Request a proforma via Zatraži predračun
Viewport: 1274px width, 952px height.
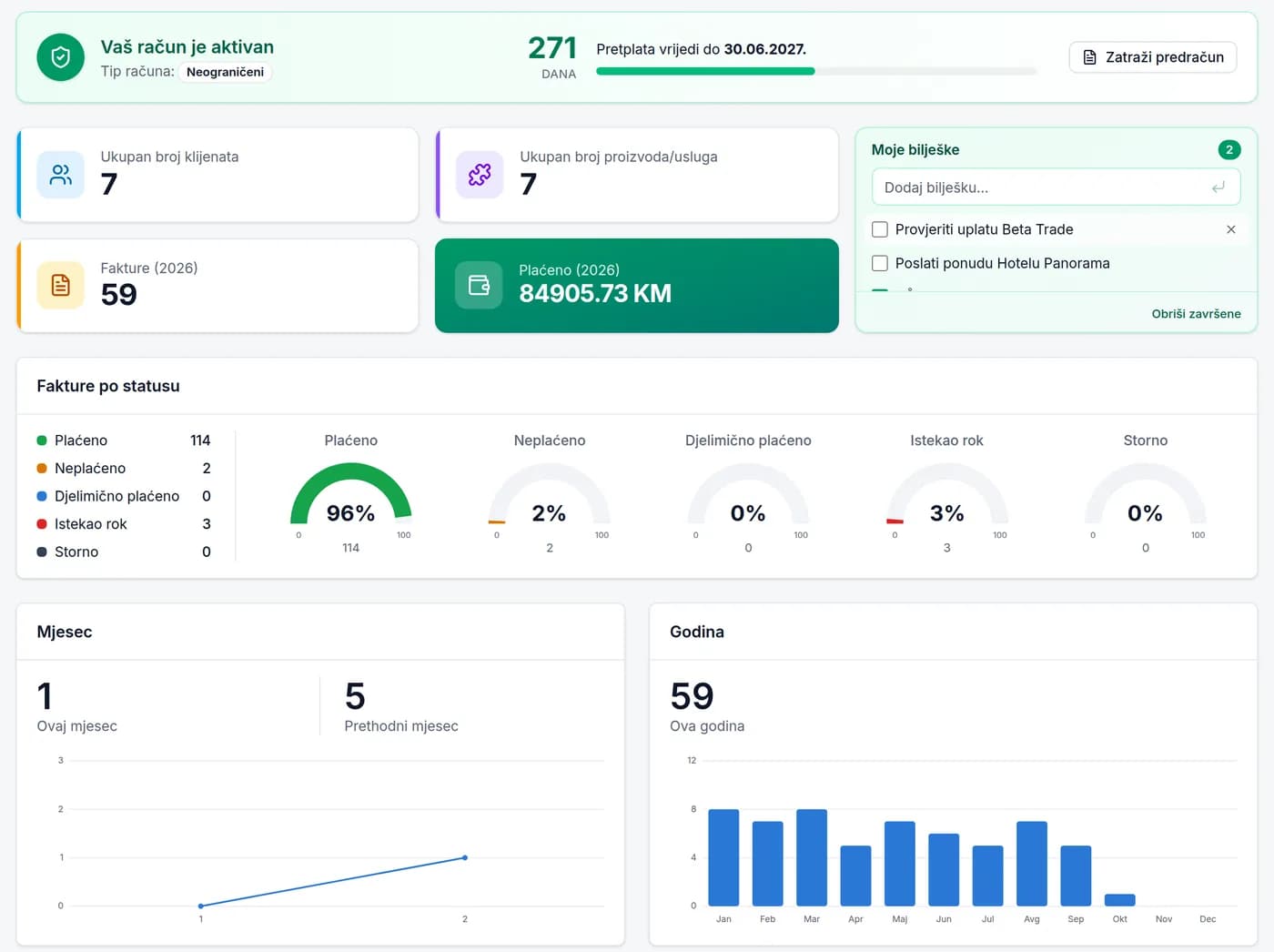click(1153, 57)
